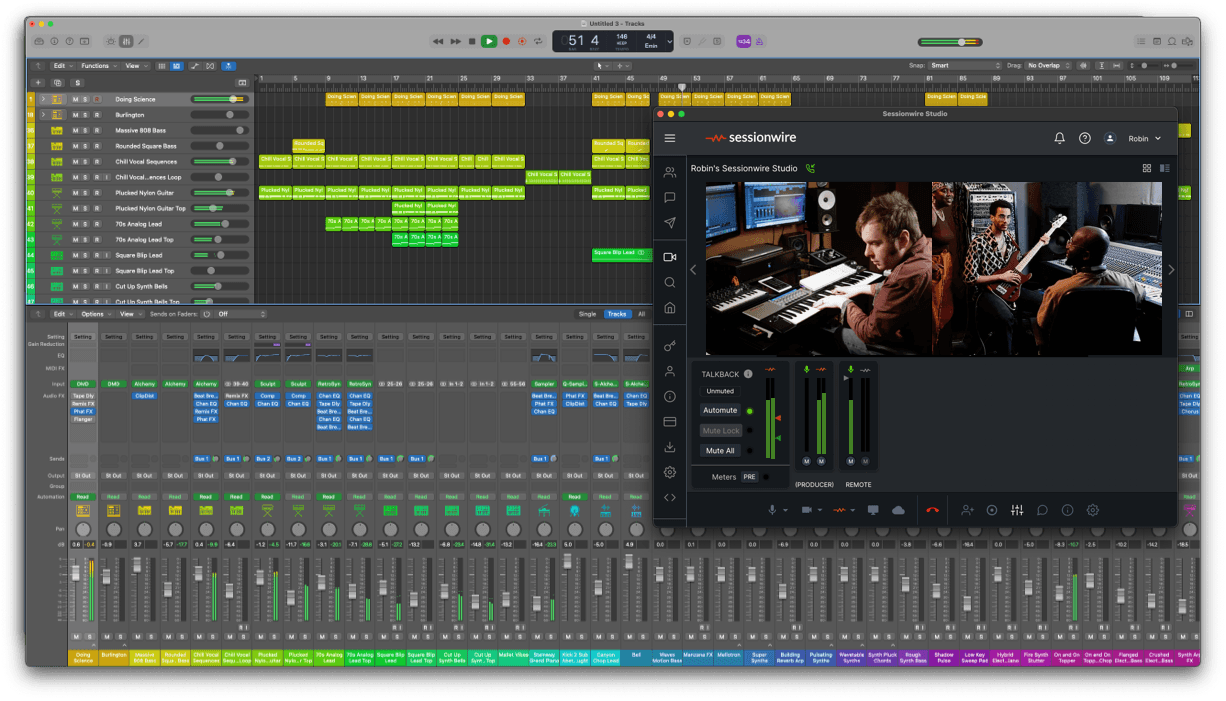Click the PRE meters button in Sessionwire

click(x=749, y=477)
